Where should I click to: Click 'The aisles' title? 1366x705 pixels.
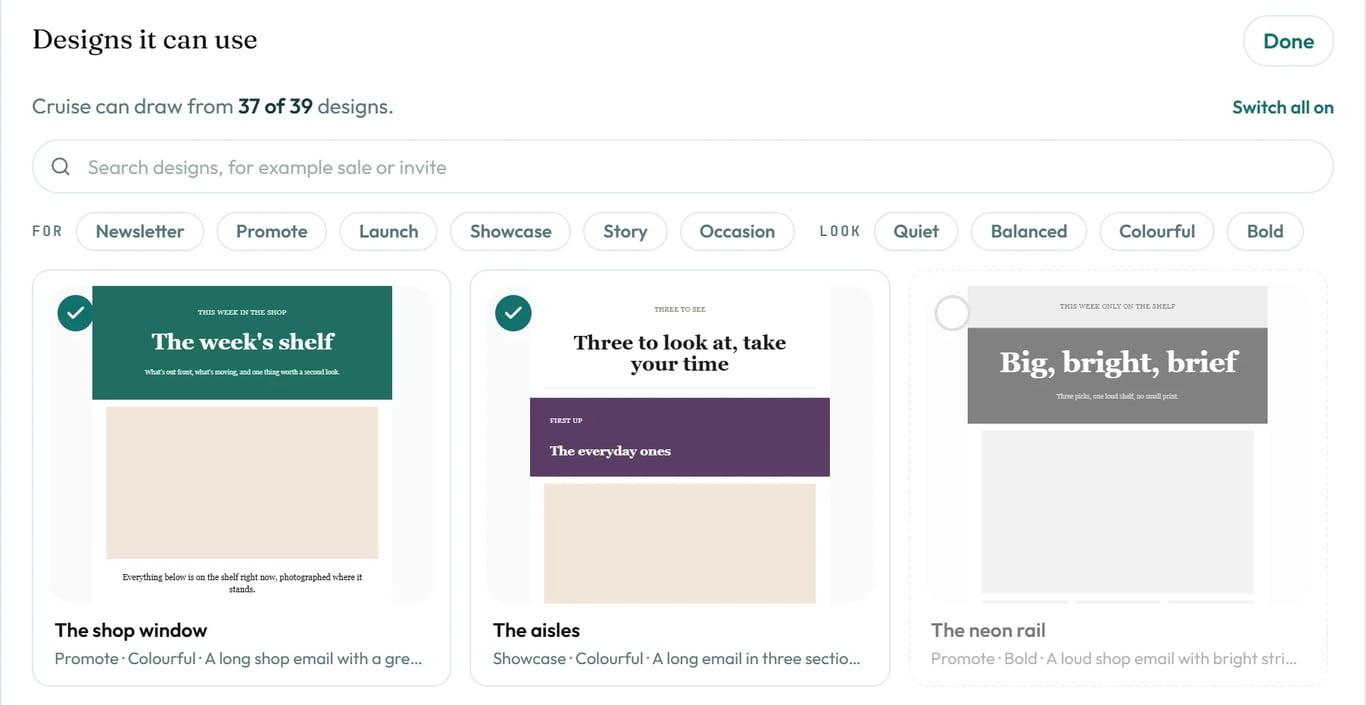point(536,630)
